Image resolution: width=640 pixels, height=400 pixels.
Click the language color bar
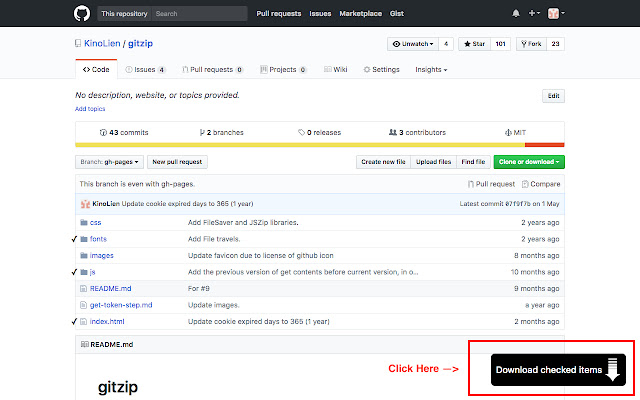click(x=320, y=145)
